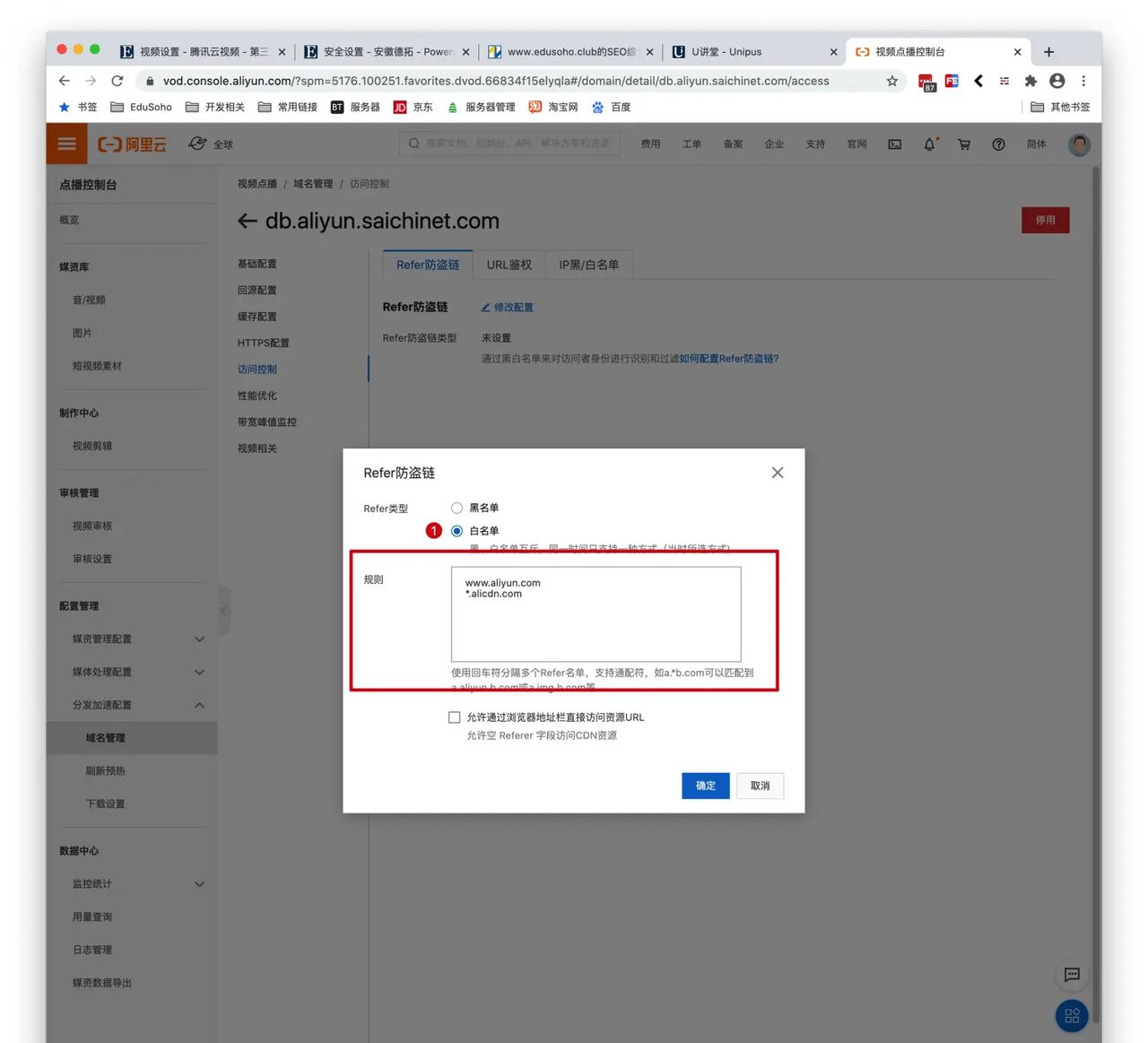Open the notification bell in Aliyun header

coord(929,144)
